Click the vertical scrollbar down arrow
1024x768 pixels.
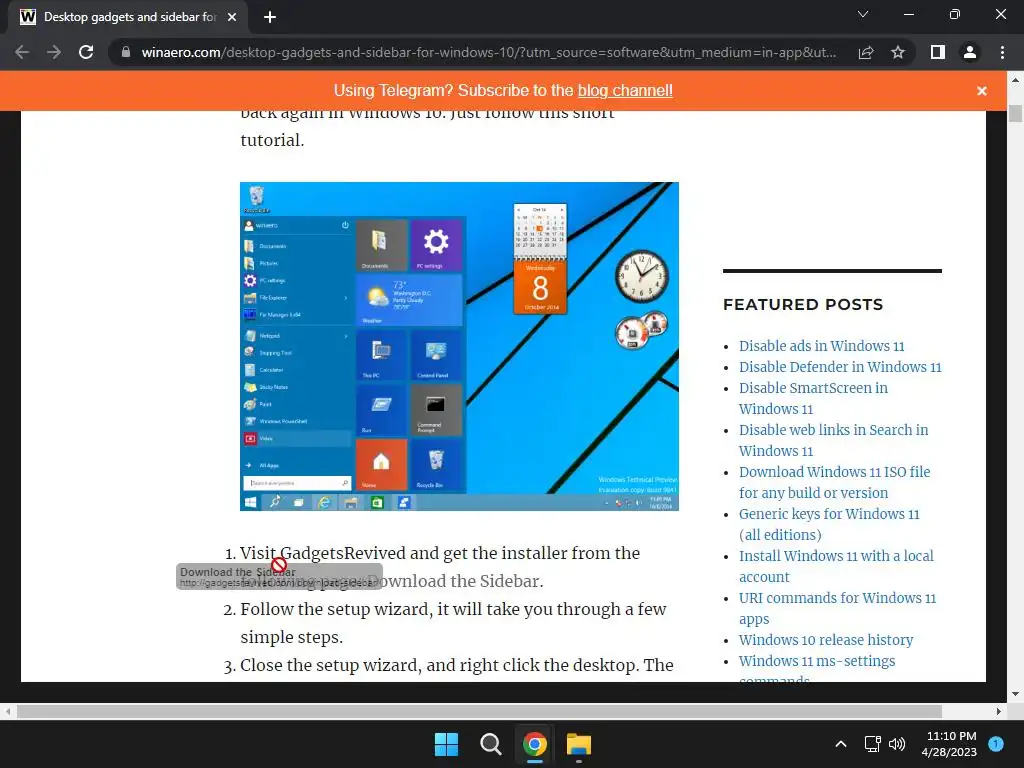[x=1015, y=694]
